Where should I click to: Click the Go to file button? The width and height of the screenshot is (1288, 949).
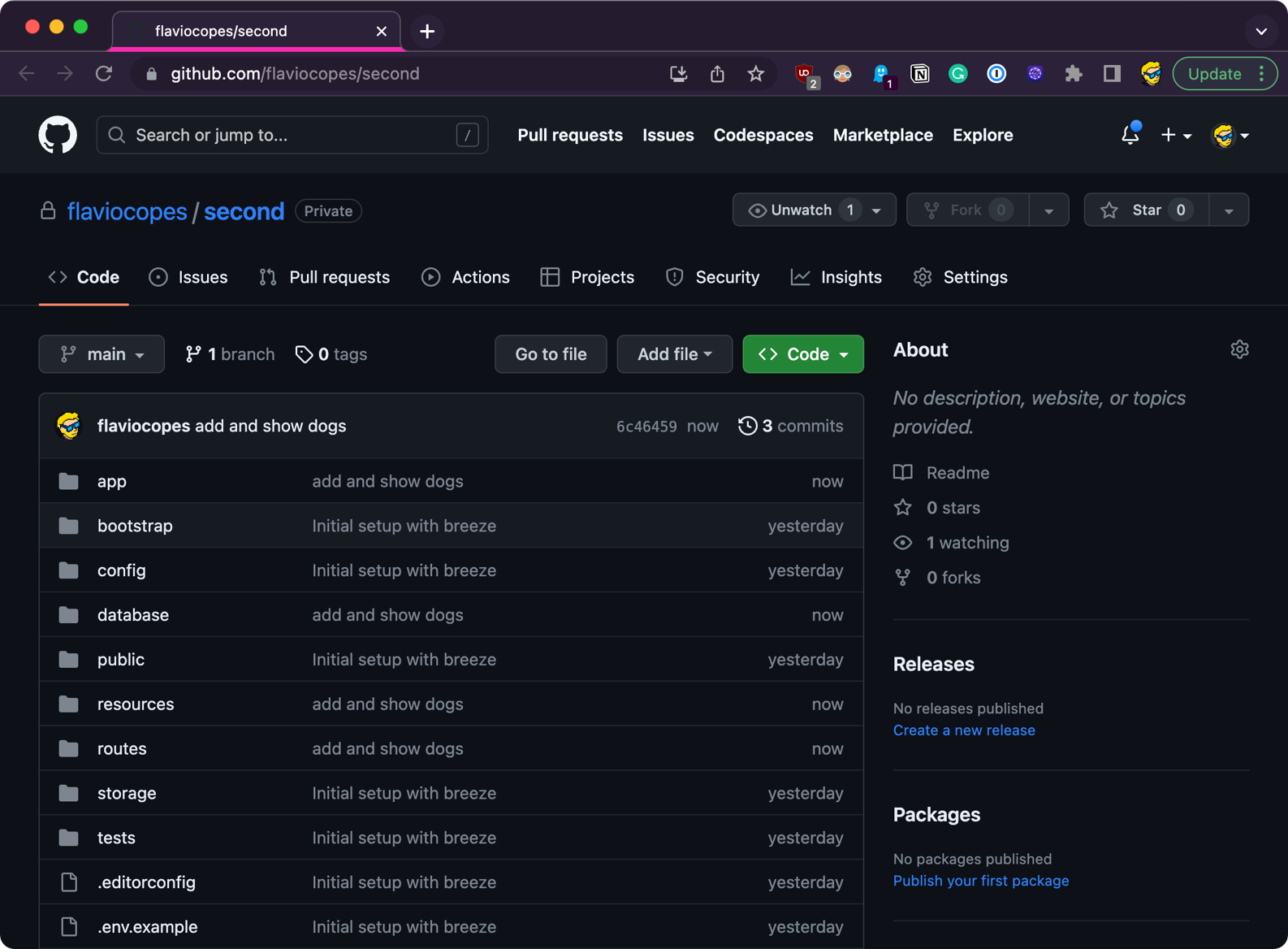point(551,354)
